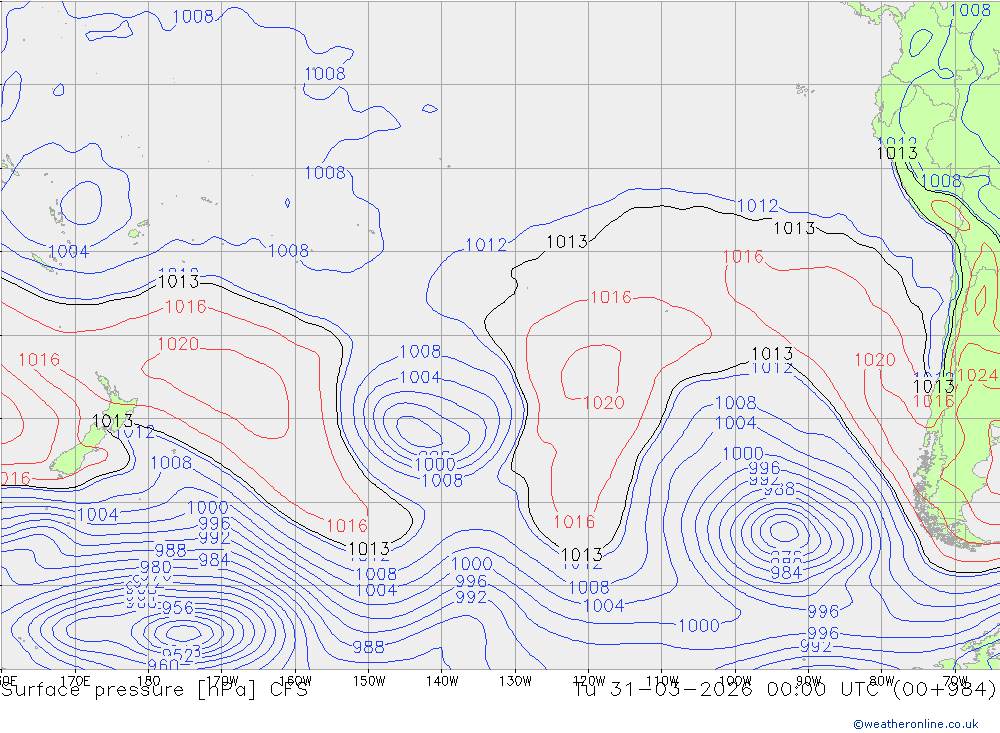The width and height of the screenshot is (1000, 733).
Task: Select the 120W longitude axis label
Action: coord(589,681)
